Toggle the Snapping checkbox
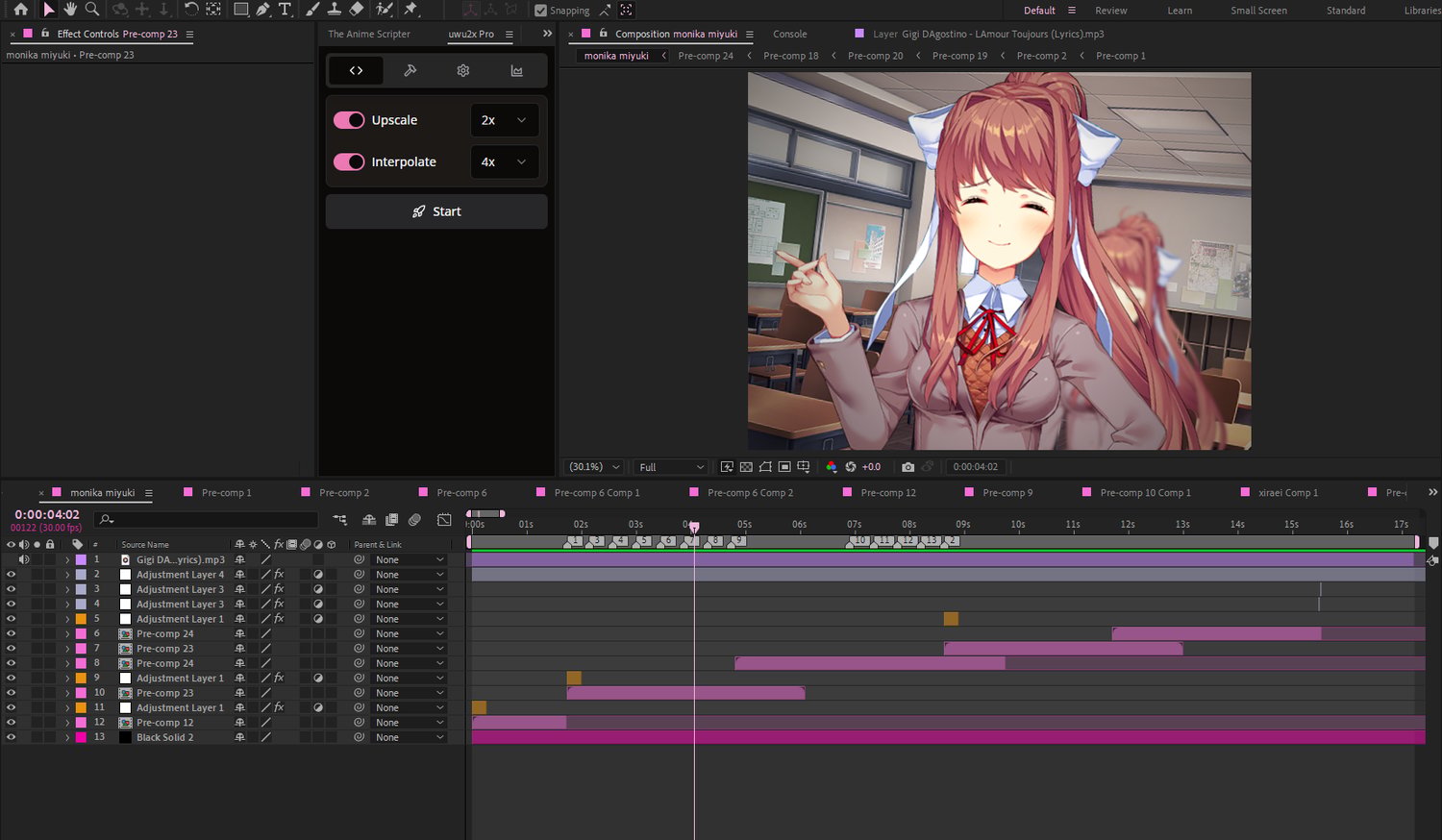 [540, 11]
